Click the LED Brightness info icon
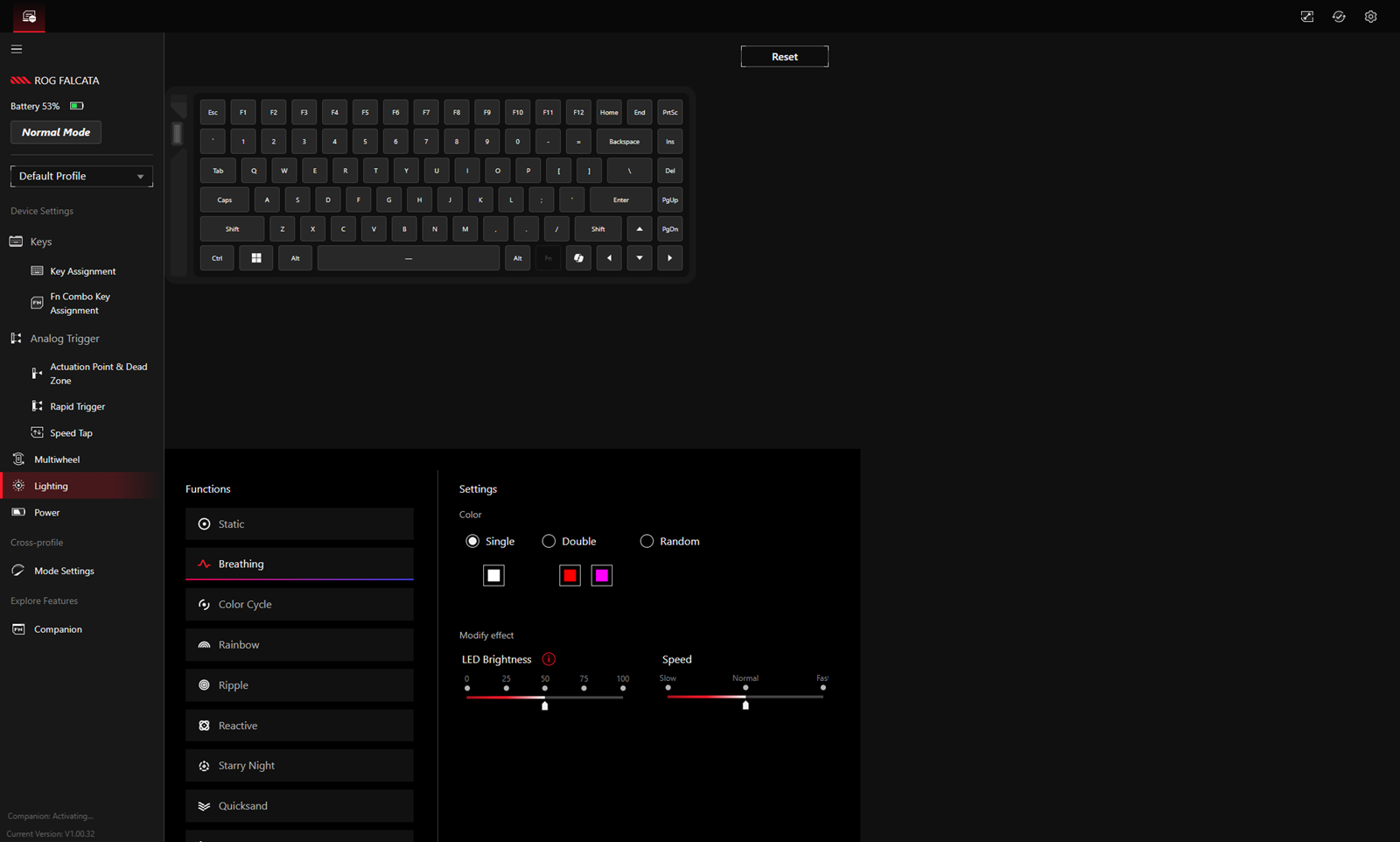 click(549, 659)
